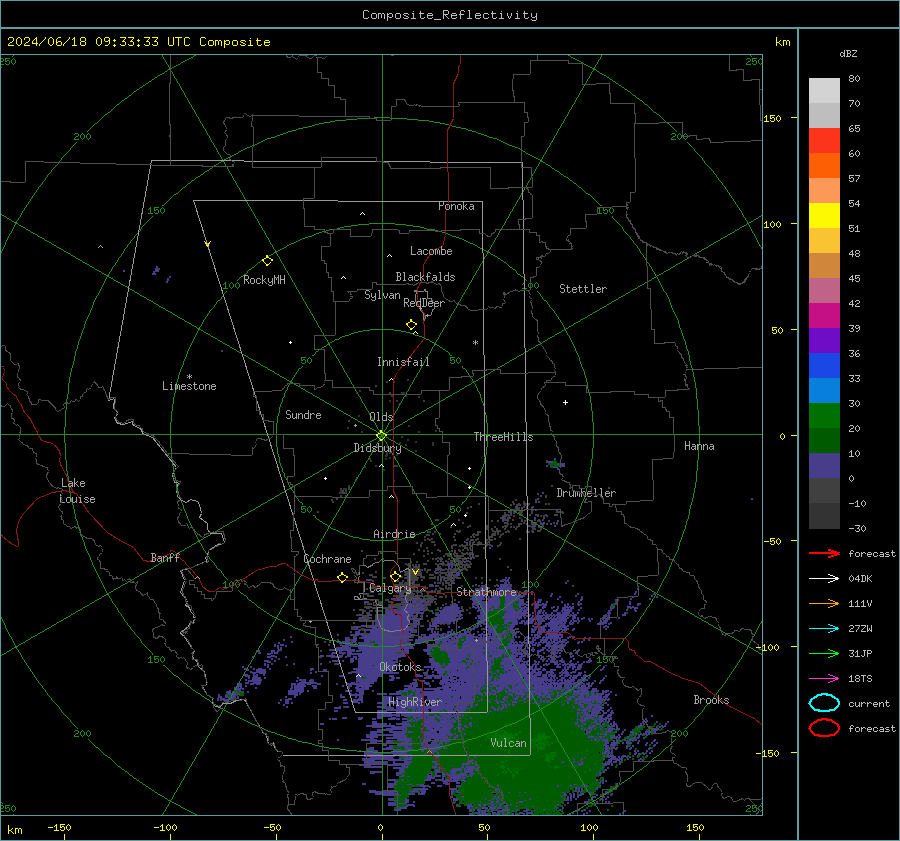The image size is (900, 841).
Task: Click the Calgary label
Action: pyautogui.click(x=390, y=588)
